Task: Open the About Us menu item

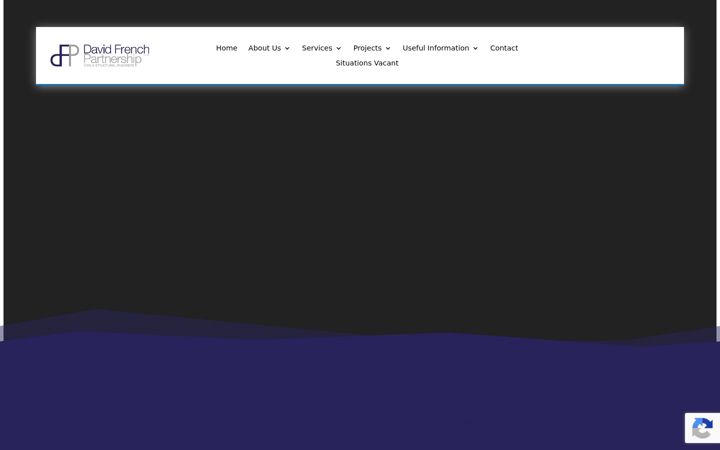Action: coord(264,48)
